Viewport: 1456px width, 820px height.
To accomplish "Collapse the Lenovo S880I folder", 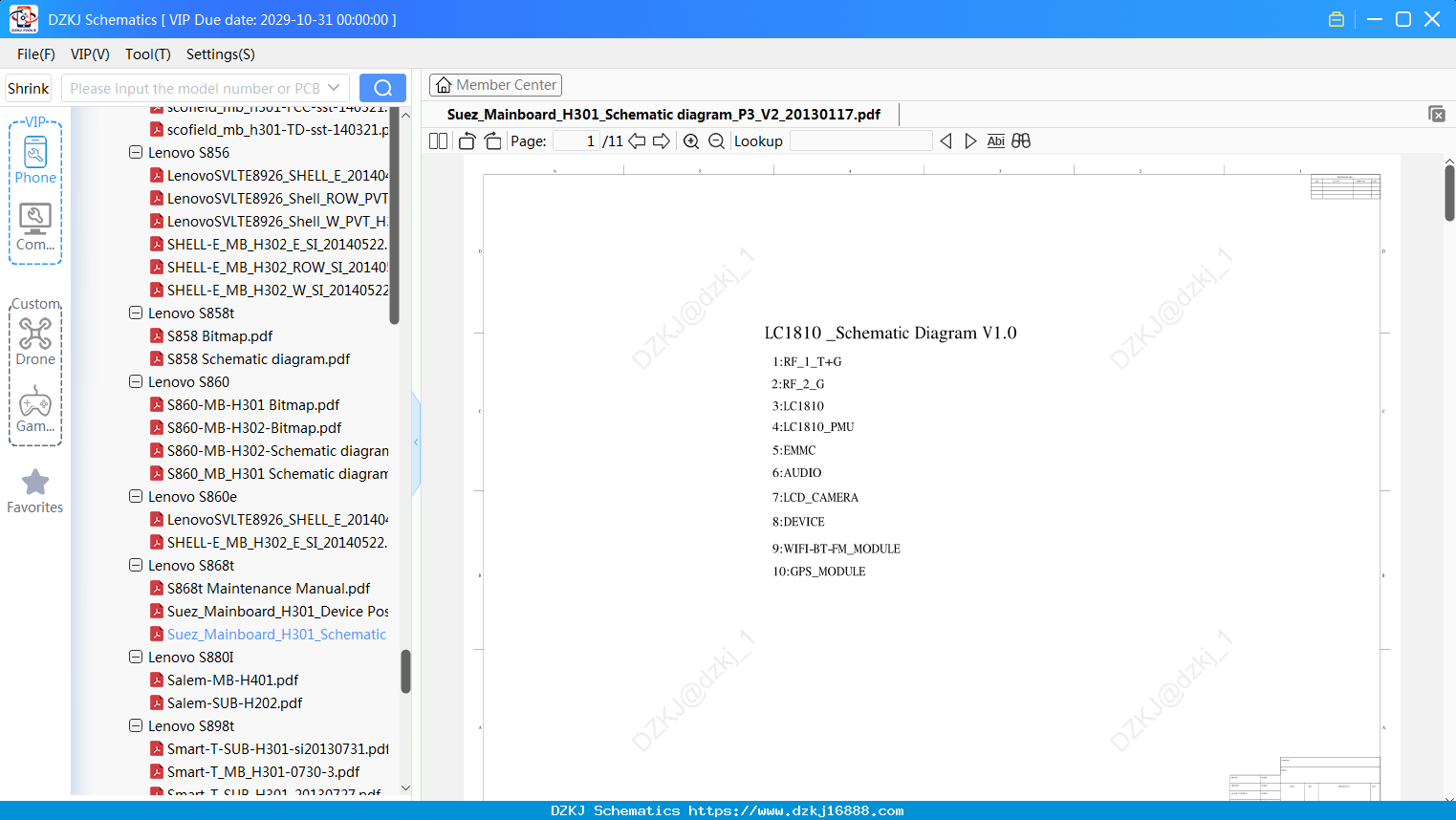I will (x=136, y=657).
